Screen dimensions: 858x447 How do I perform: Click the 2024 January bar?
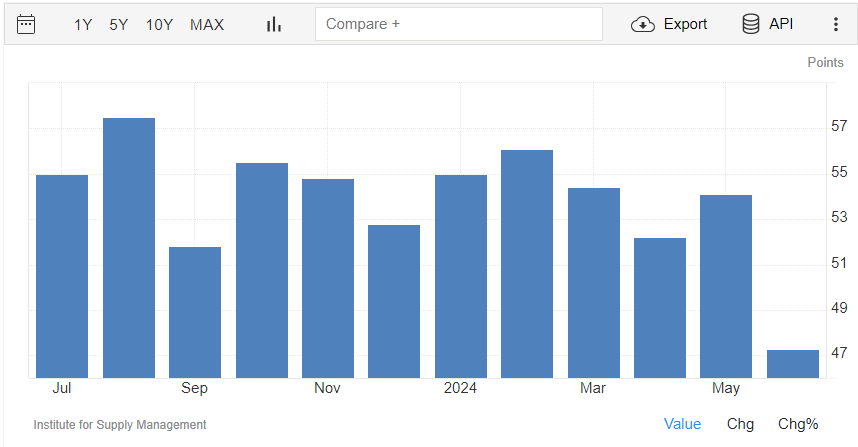click(461, 276)
